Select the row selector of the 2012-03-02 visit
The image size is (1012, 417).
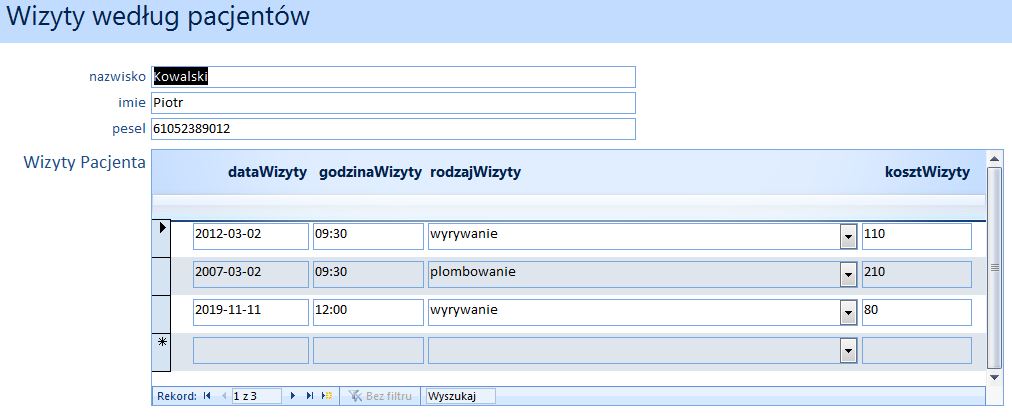click(x=161, y=238)
